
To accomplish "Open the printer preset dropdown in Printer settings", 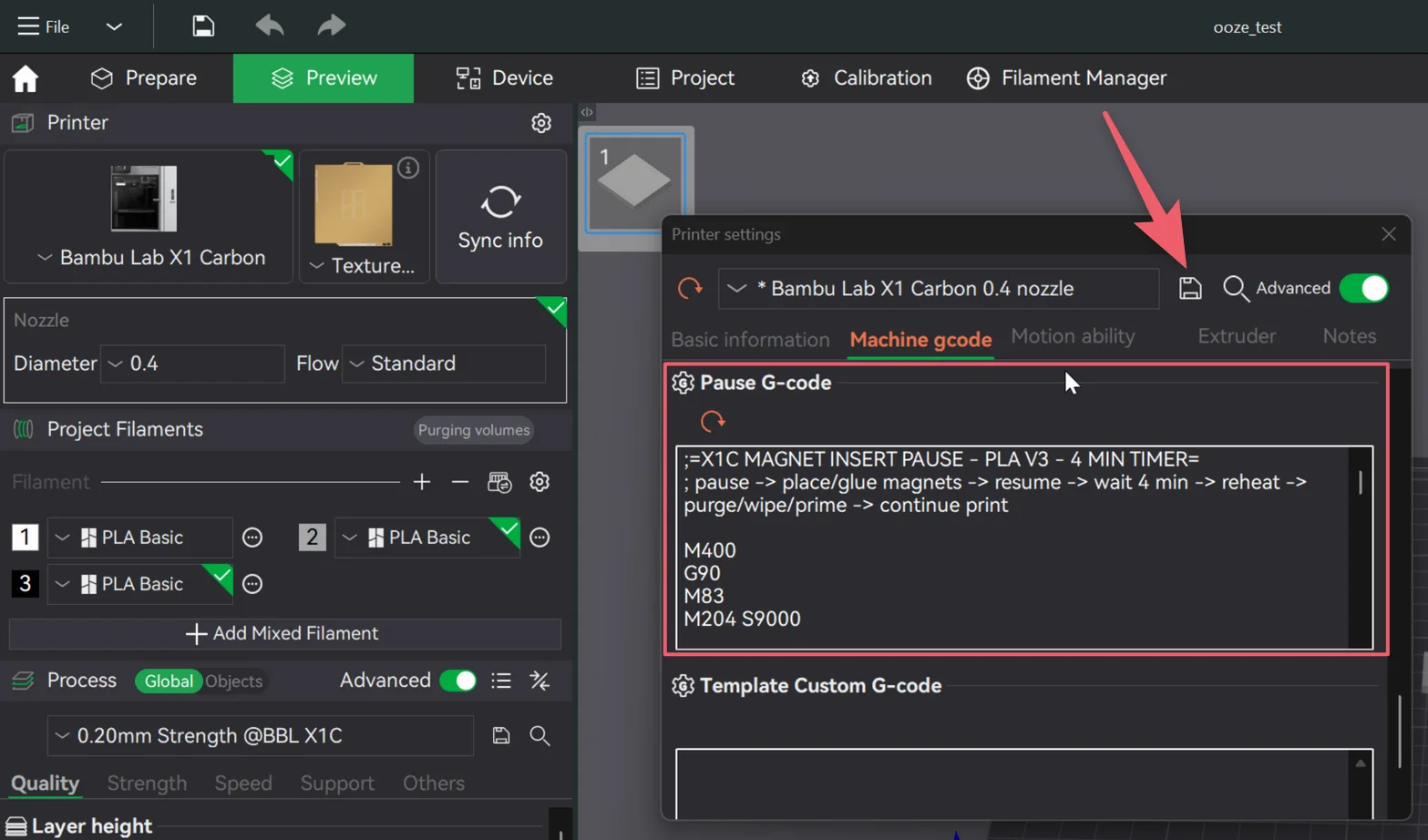I will (x=939, y=289).
